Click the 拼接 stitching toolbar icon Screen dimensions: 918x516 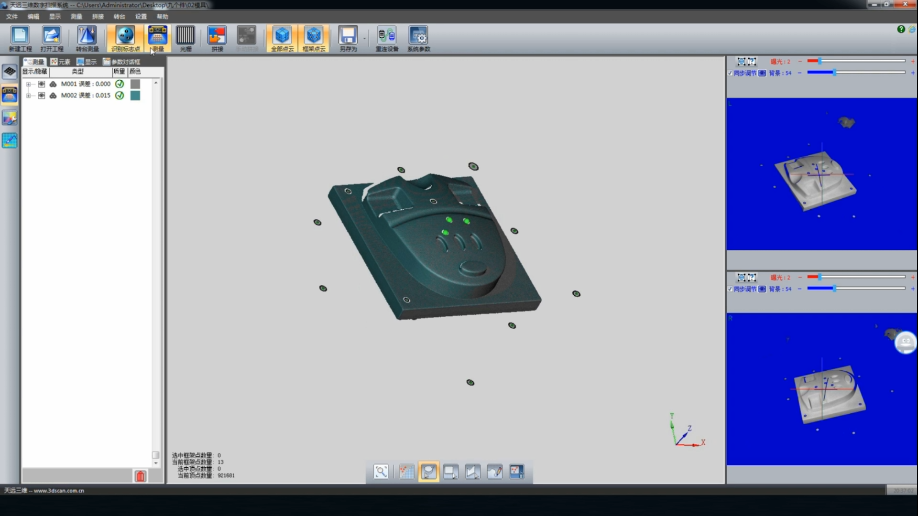(217, 37)
